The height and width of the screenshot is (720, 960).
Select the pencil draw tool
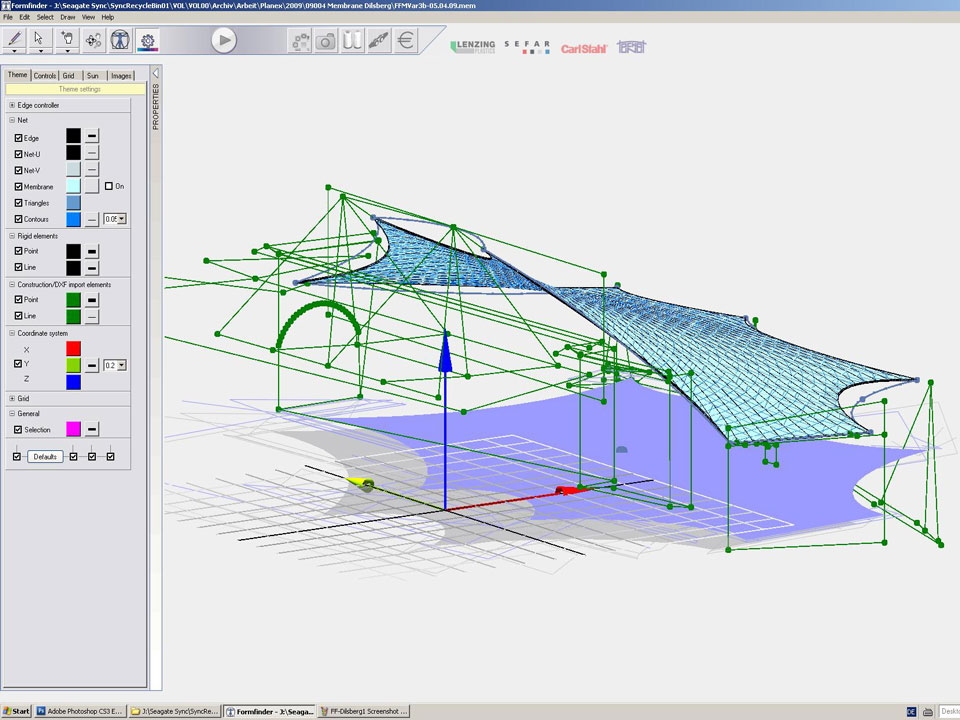[x=15, y=39]
